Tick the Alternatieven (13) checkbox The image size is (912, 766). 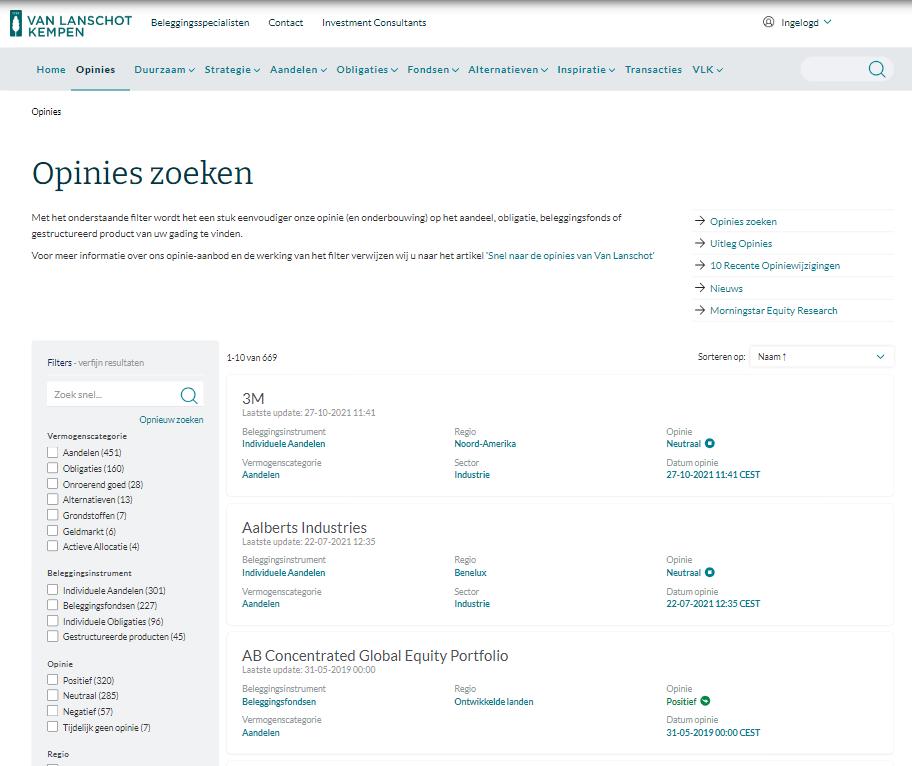[x=52, y=499]
